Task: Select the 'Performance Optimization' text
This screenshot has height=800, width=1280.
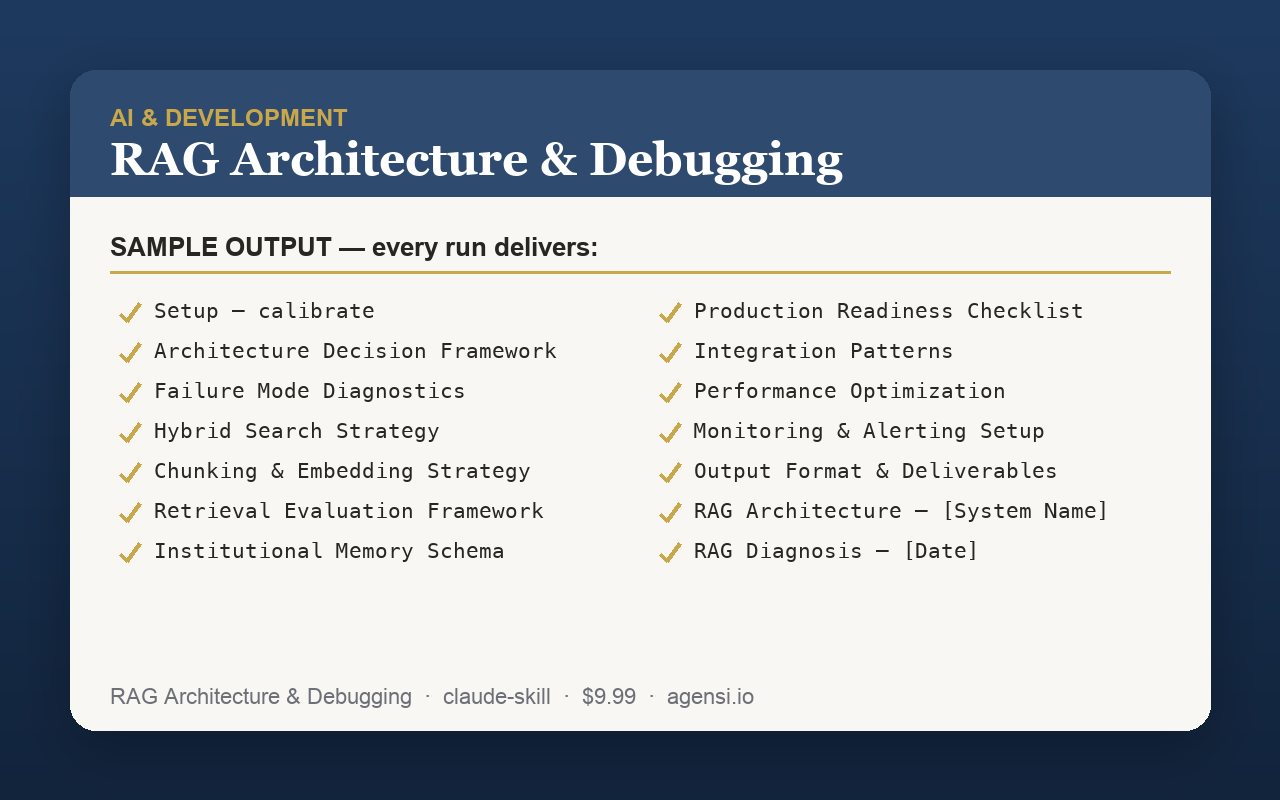Action: tap(850, 391)
